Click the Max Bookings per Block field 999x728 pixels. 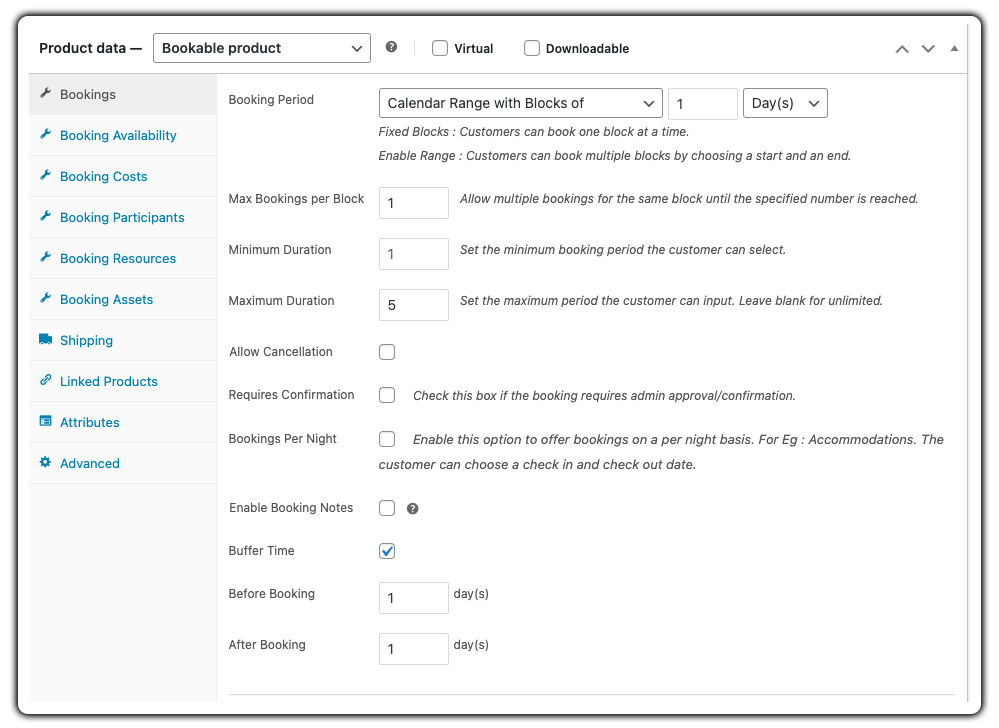(x=413, y=203)
